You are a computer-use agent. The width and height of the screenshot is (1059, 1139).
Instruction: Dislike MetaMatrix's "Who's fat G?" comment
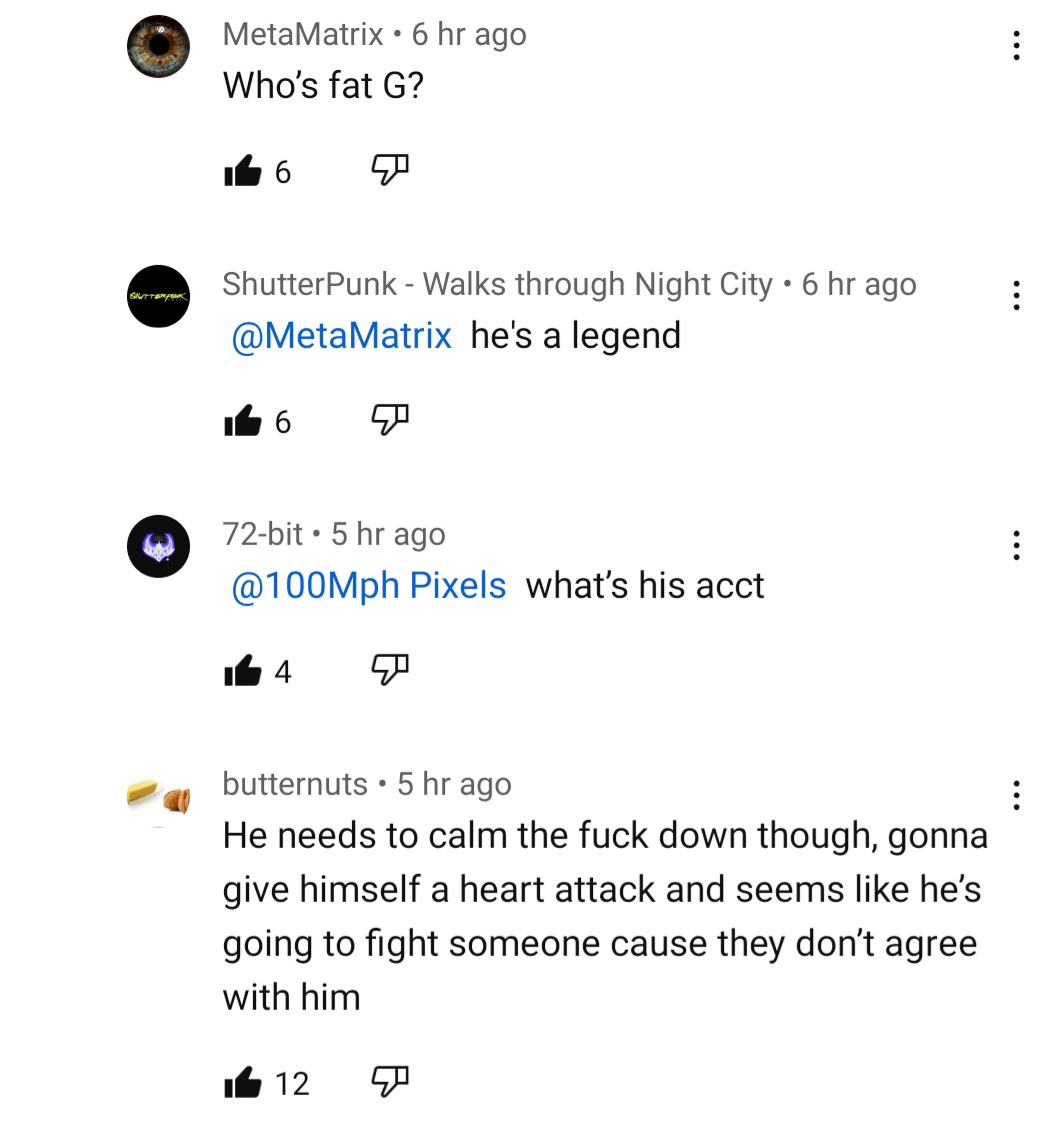(390, 170)
